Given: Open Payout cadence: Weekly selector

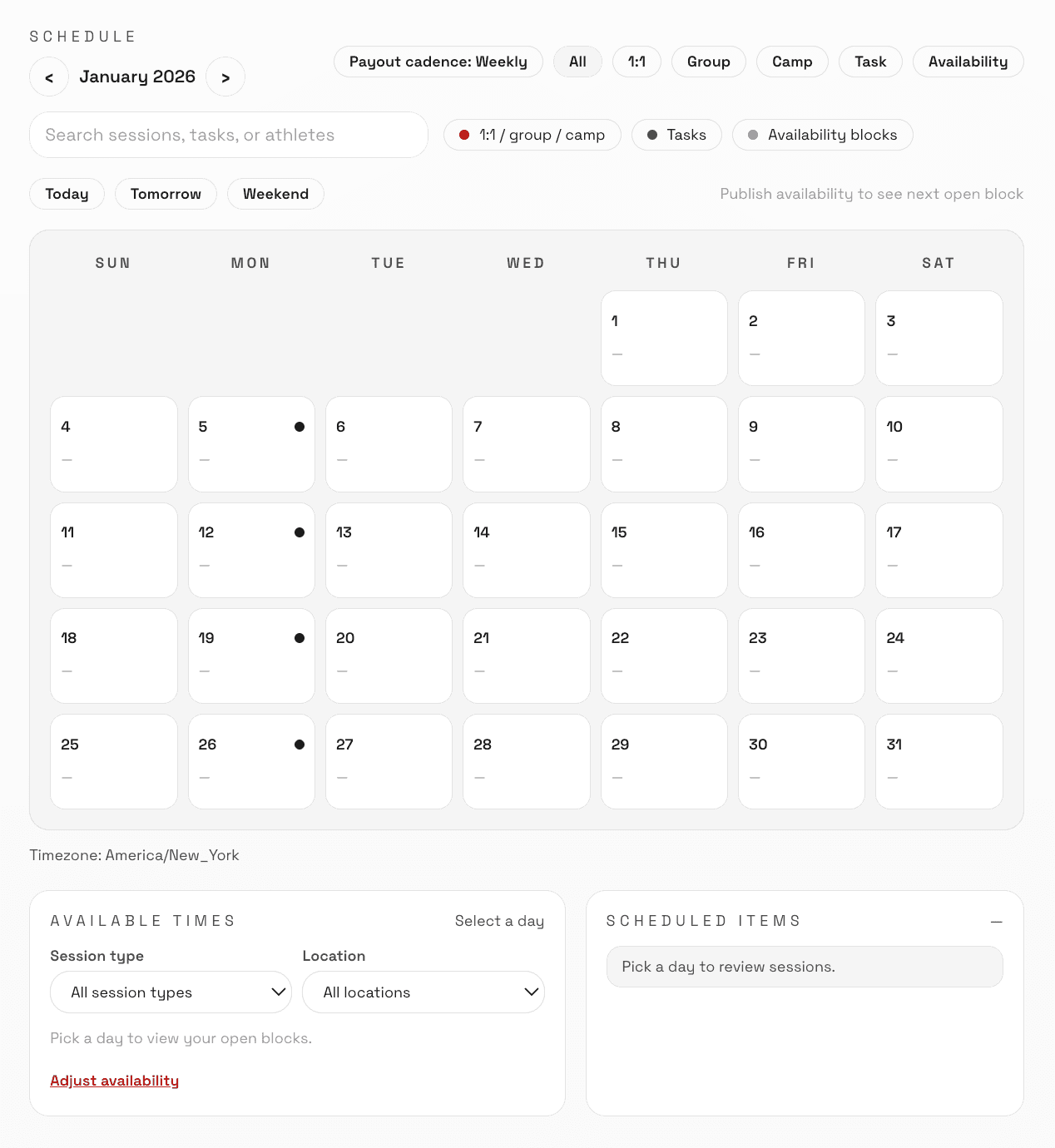Looking at the screenshot, I should [438, 62].
